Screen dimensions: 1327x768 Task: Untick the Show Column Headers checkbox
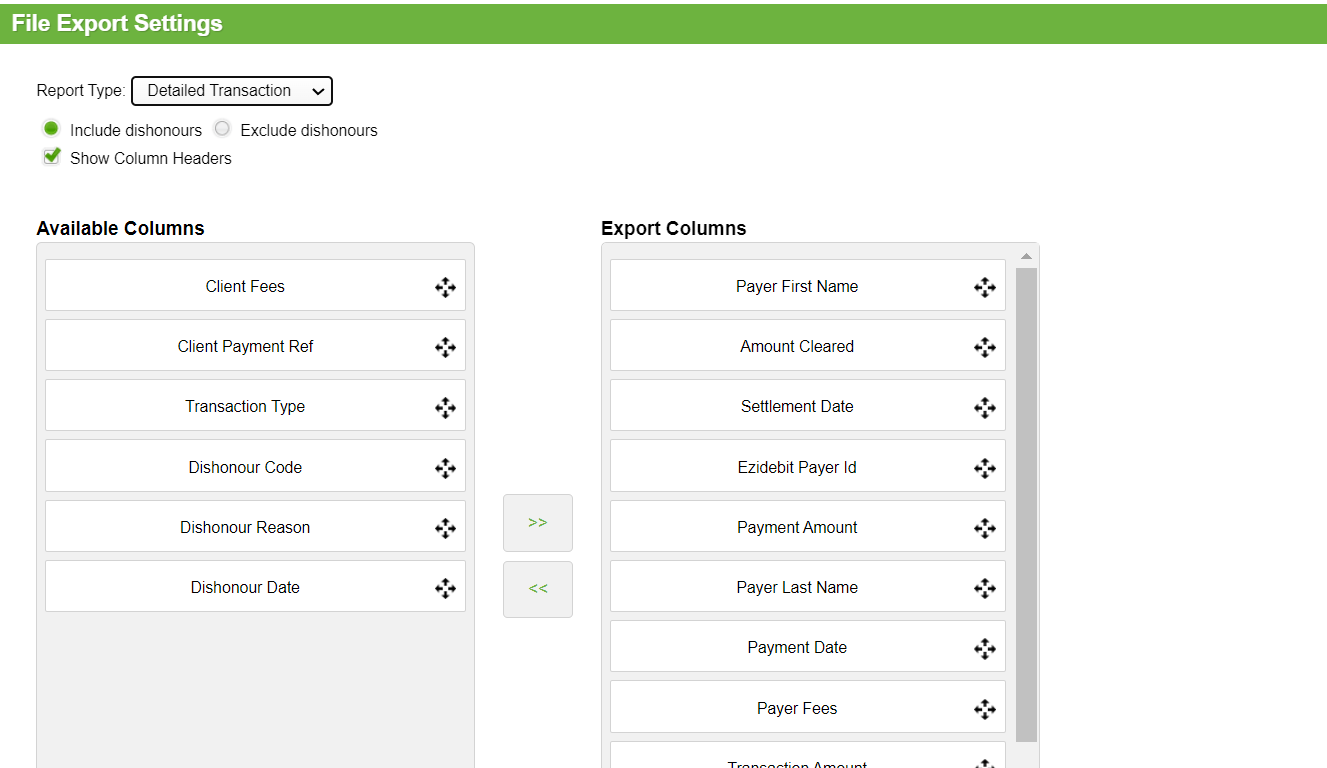coord(52,157)
